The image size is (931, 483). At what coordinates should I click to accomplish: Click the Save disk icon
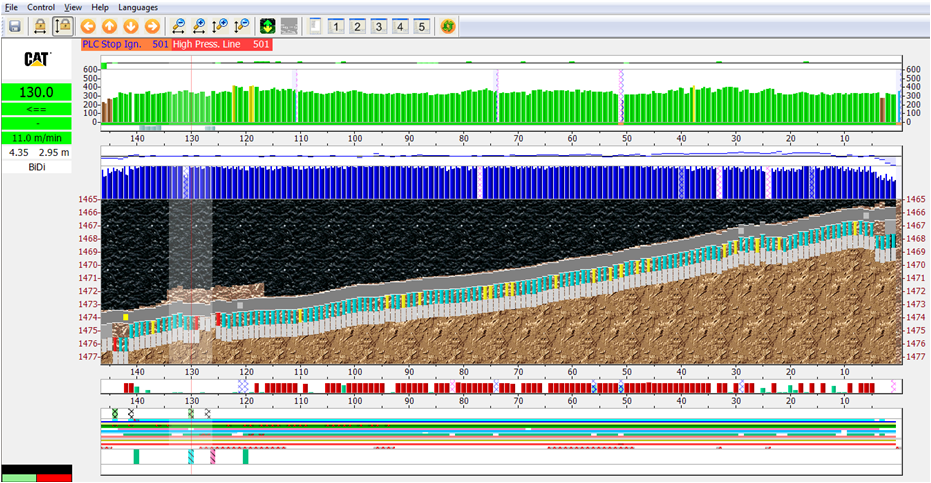pos(15,26)
